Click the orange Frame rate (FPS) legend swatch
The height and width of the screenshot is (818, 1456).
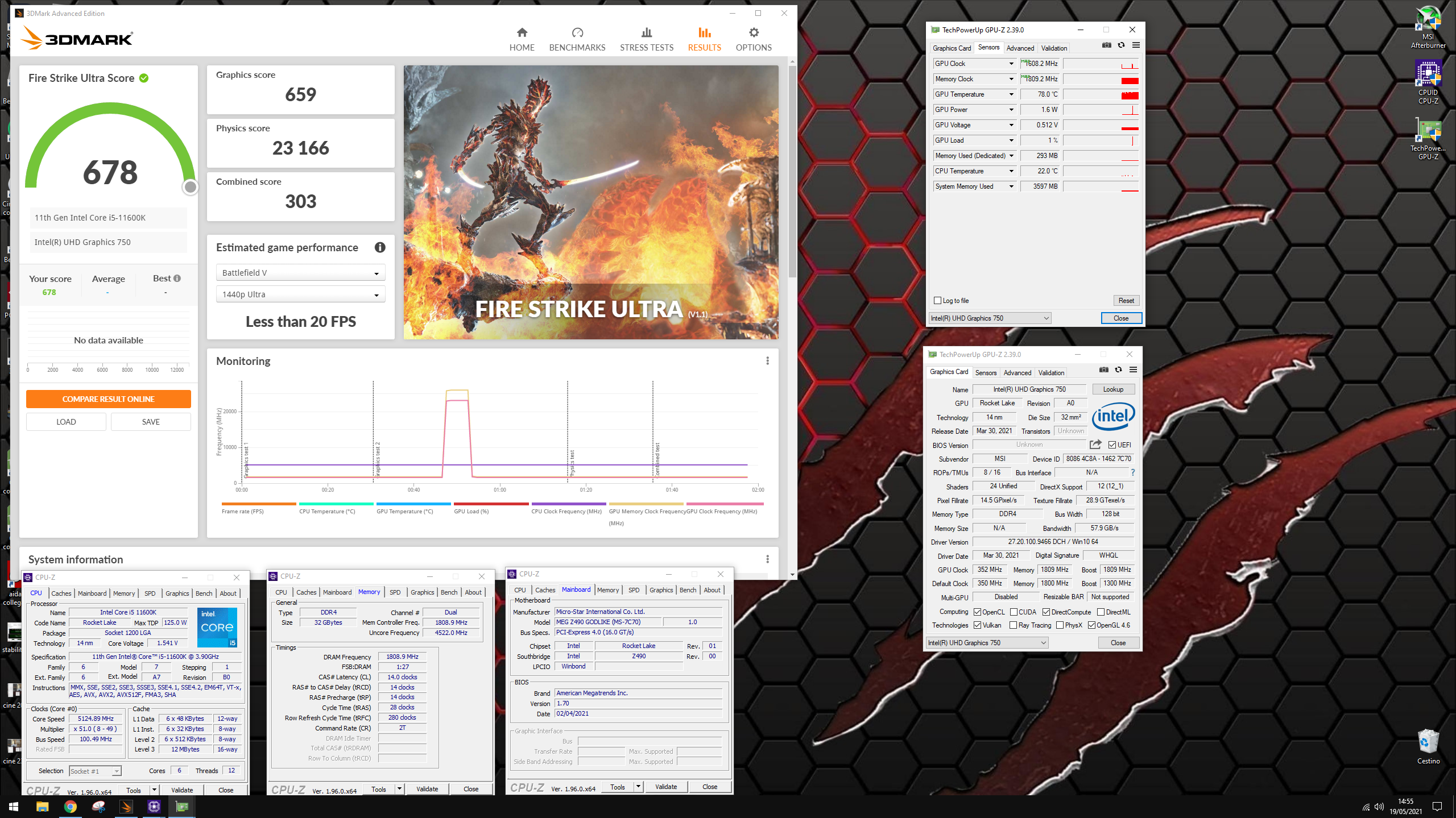point(259,504)
